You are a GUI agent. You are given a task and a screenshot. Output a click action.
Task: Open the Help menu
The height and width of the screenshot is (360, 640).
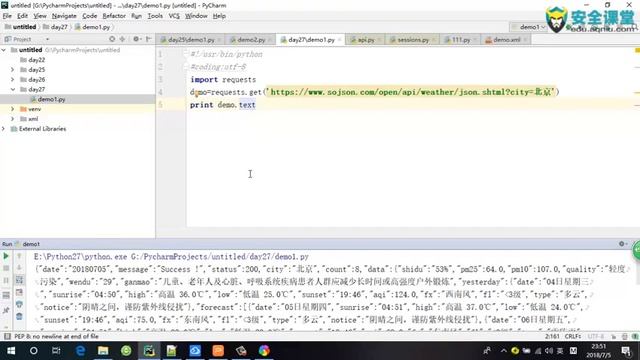(219, 16)
